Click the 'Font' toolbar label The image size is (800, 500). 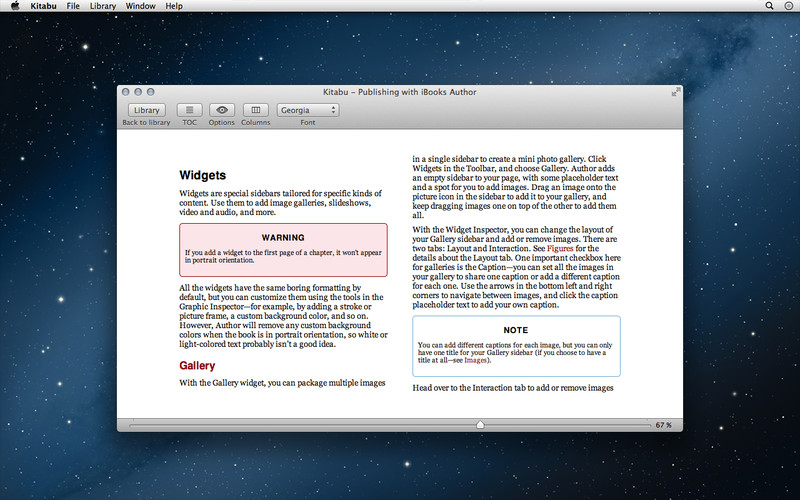coord(308,122)
